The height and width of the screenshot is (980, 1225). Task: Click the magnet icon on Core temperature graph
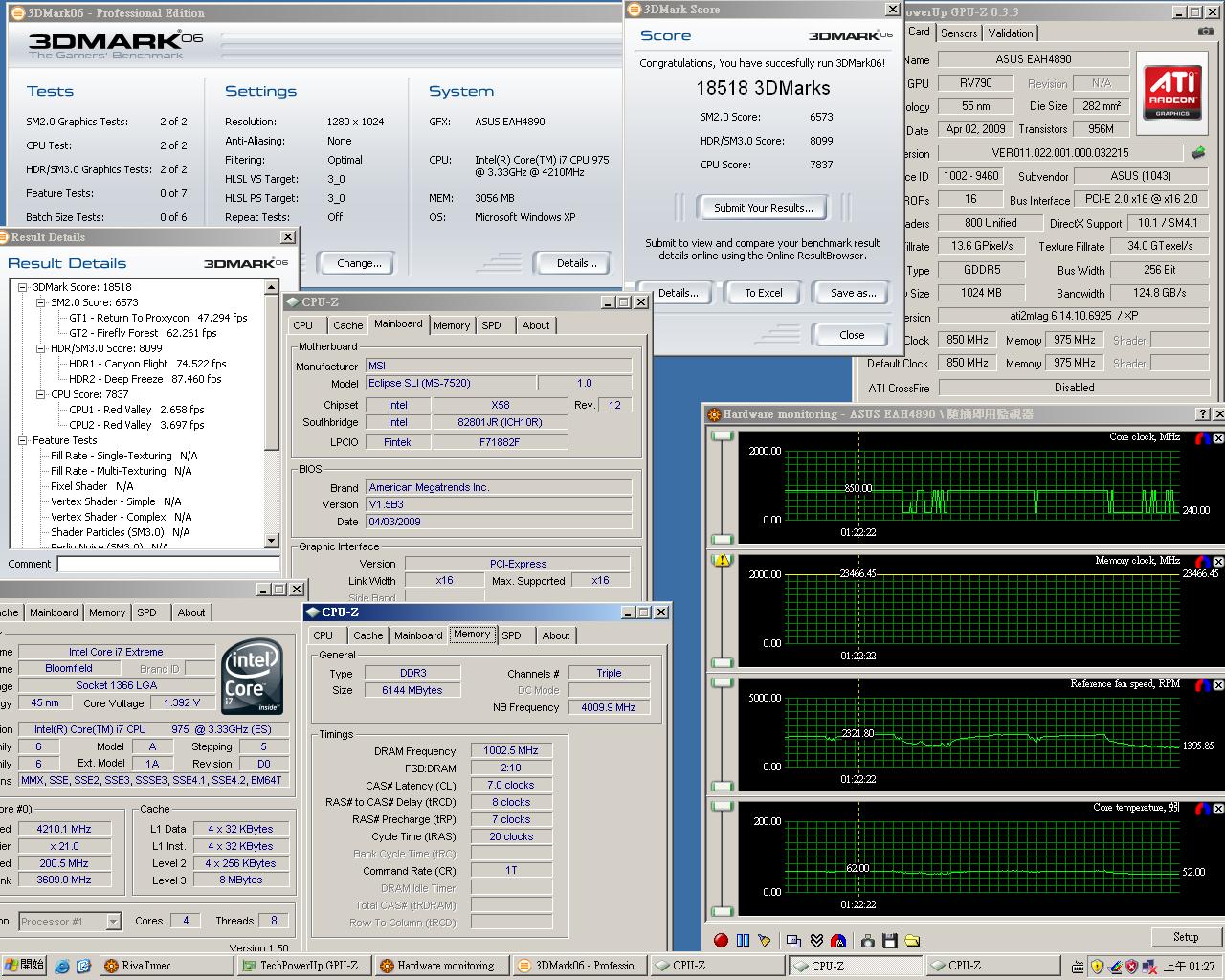[1204, 809]
